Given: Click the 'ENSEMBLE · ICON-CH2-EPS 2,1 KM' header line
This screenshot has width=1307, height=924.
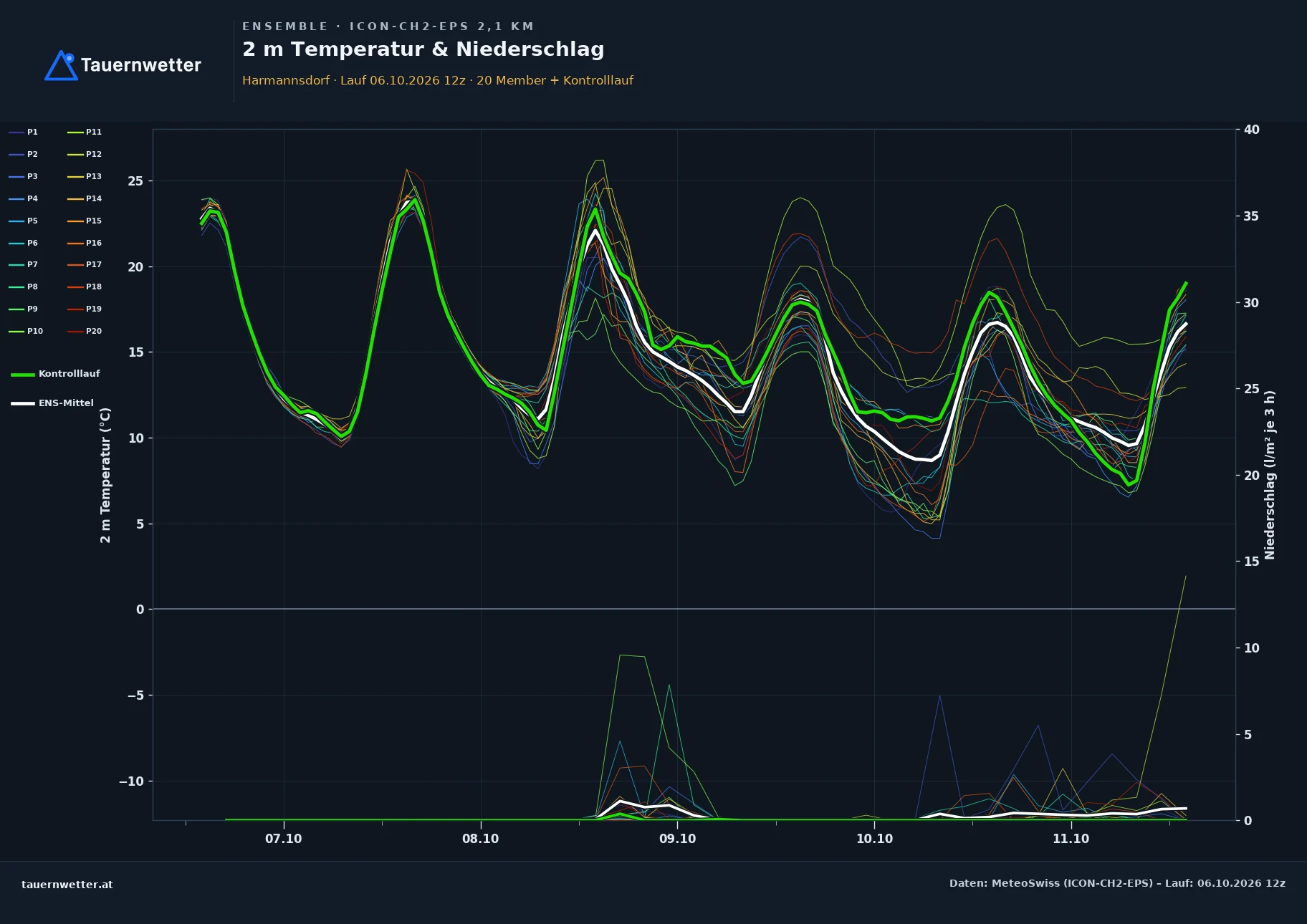Looking at the screenshot, I should point(388,27).
